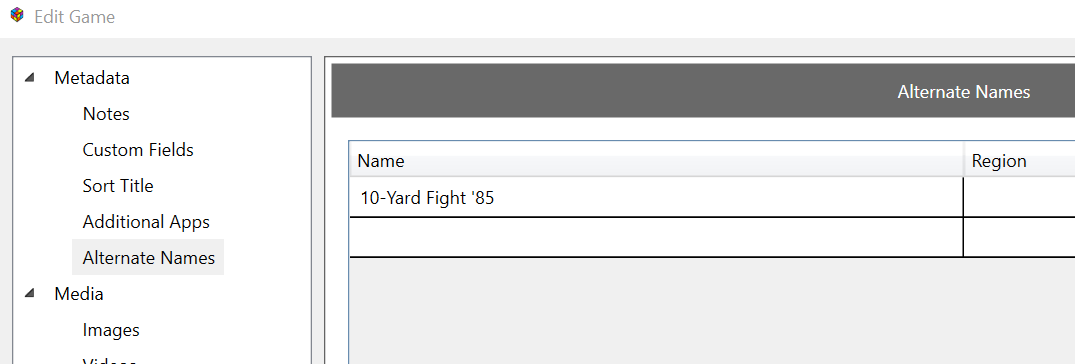Open the Notes page
The width and height of the screenshot is (1075, 364).
tap(106, 114)
